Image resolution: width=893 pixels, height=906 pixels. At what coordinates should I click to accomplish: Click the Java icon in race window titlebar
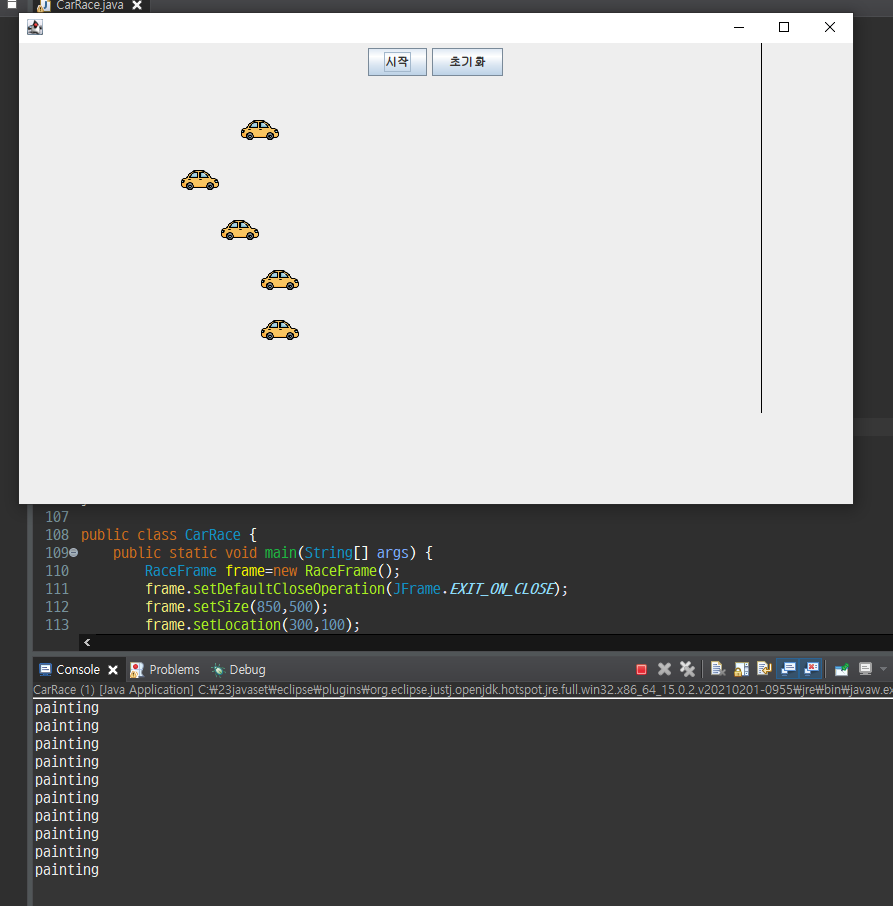click(x=35, y=27)
